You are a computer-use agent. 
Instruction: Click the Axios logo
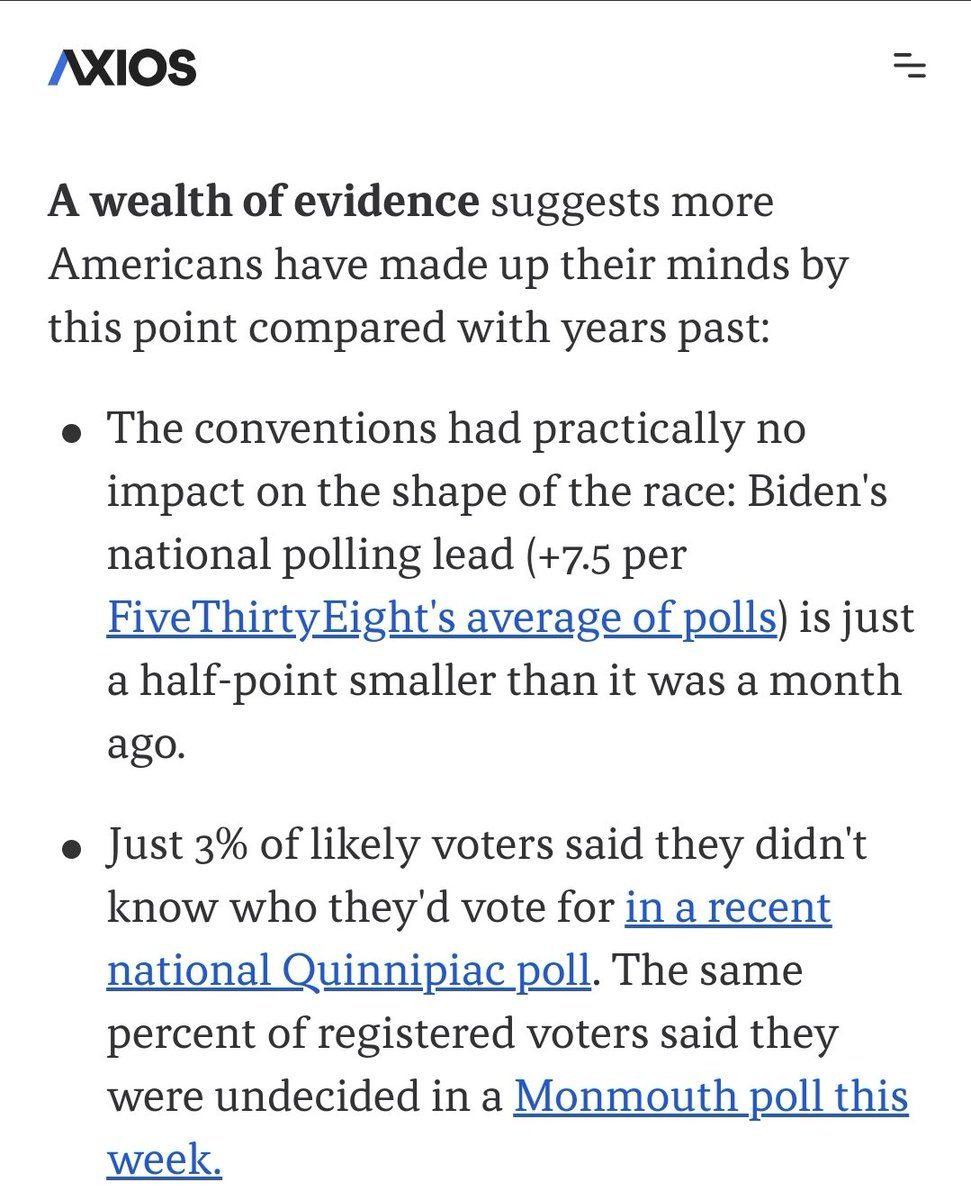point(122,68)
